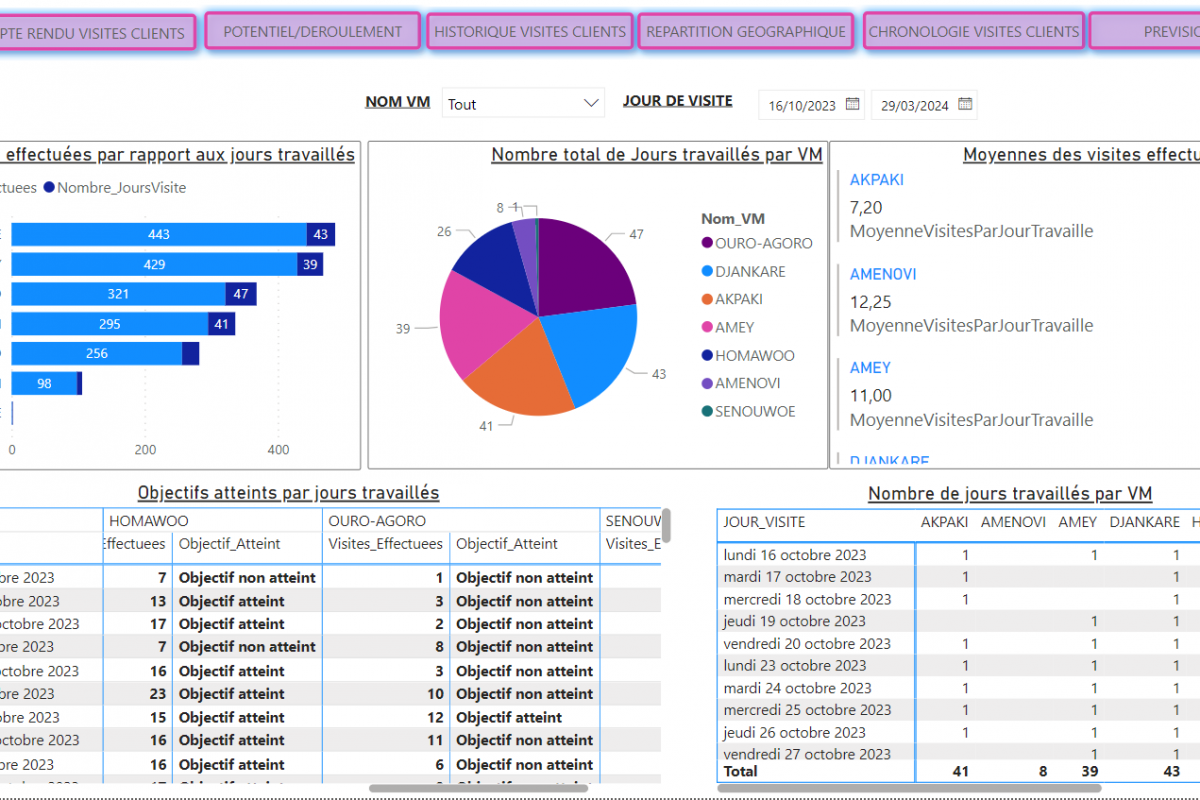Click the vertical scrollbar of objectives table
The height and width of the screenshot is (800, 1200).
[x=666, y=525]
